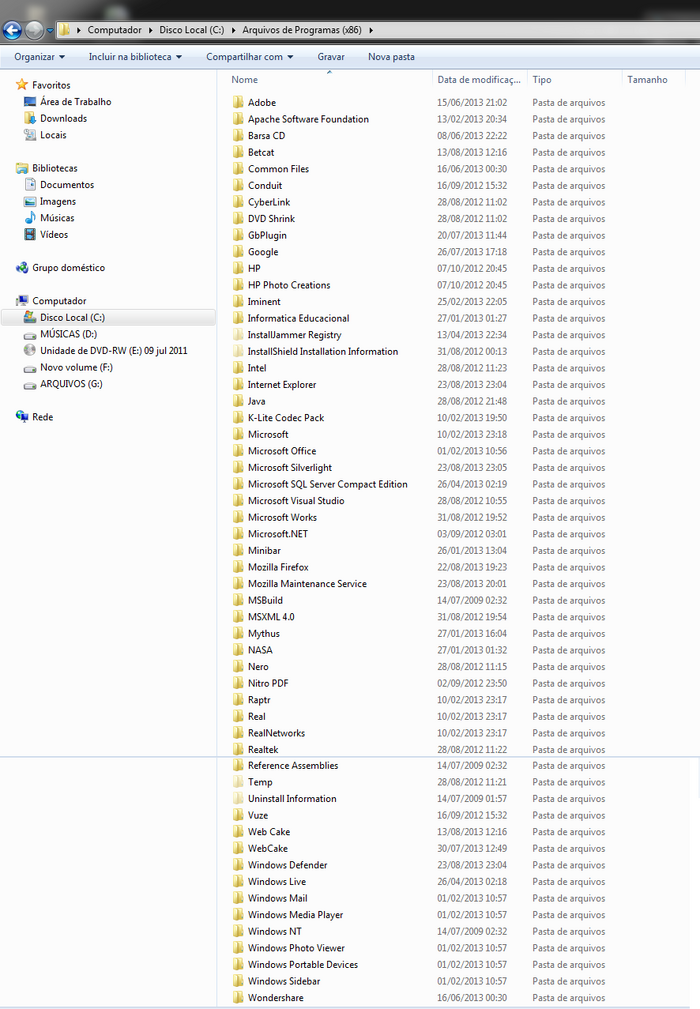
Task: Select the Microsoft Office folder icon
Action: tap(238, 451)
